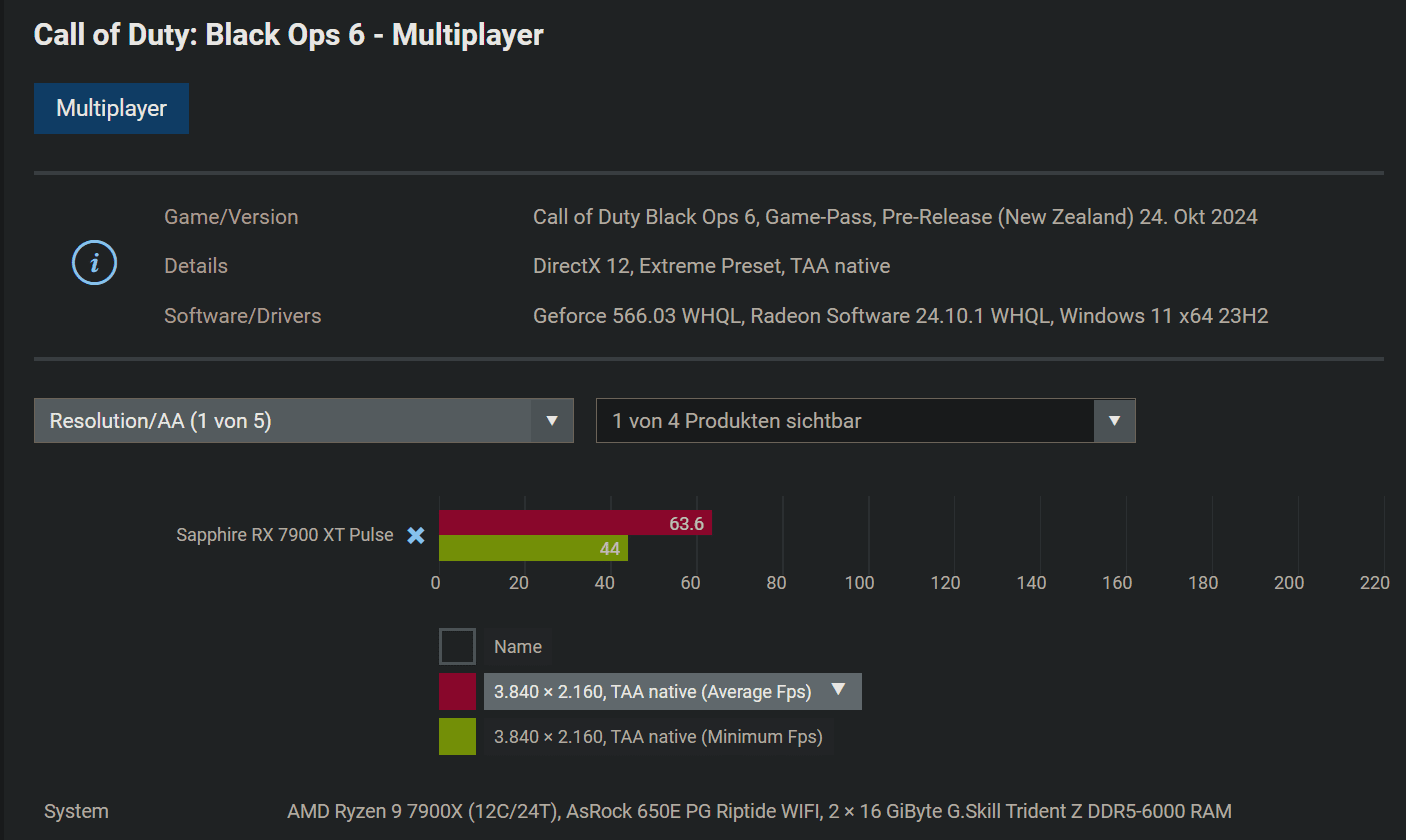Click the info circle icon

(x=95, y=264)
